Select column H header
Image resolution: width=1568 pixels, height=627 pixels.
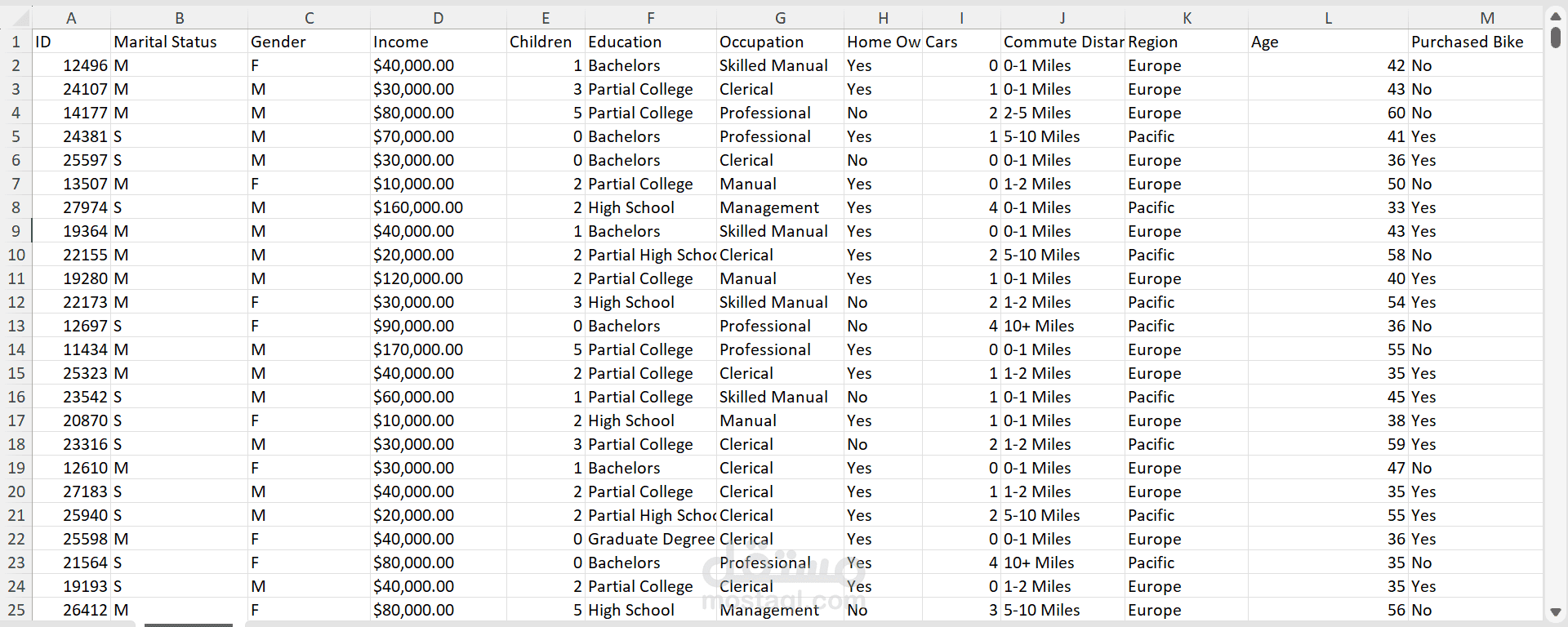pos(883,17)
